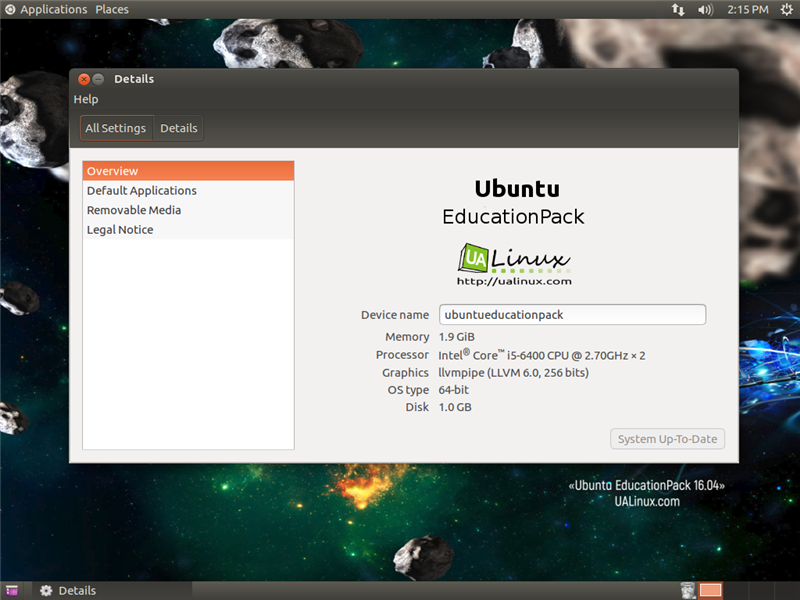Open the Applications menu
This screenshot has width=800, height=600.
click(x=54, y=9)
